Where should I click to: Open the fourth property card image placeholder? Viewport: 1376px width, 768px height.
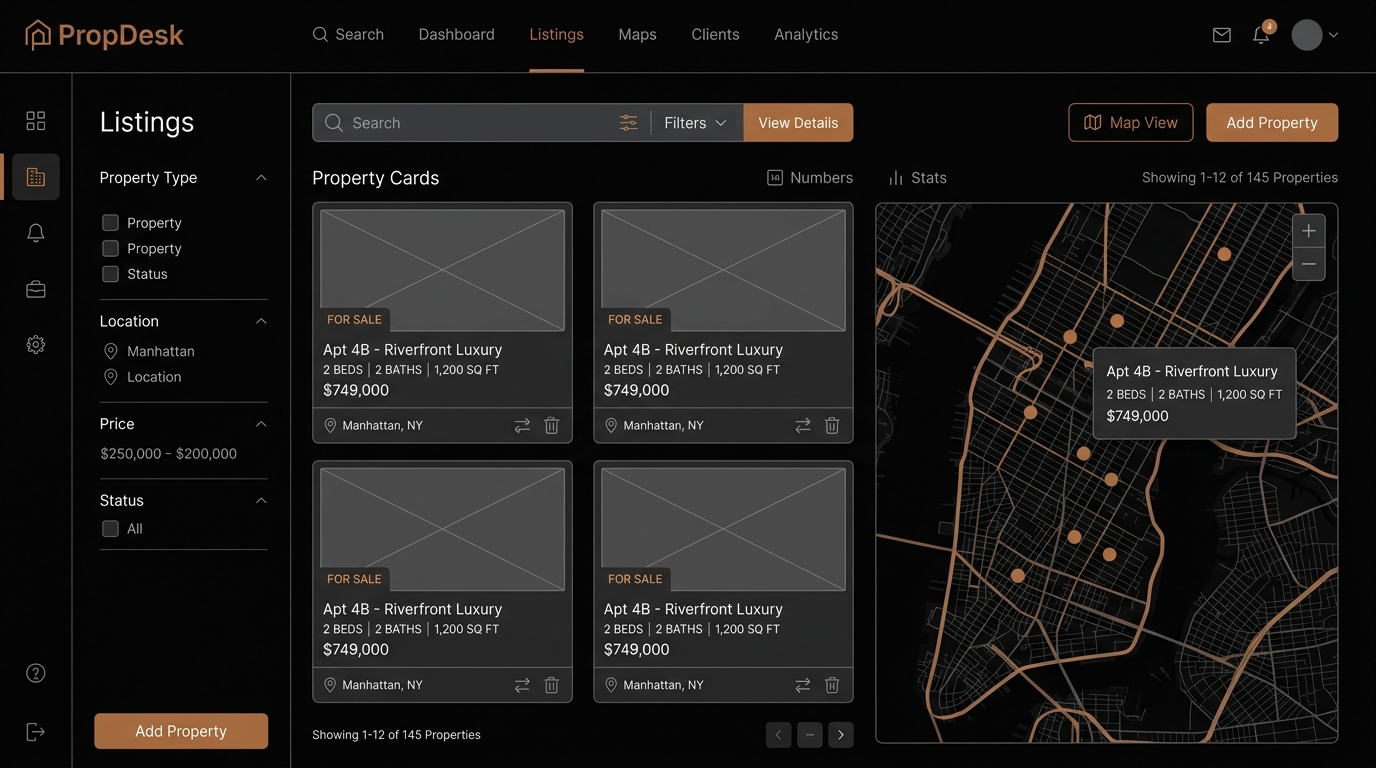pos(724,529)
